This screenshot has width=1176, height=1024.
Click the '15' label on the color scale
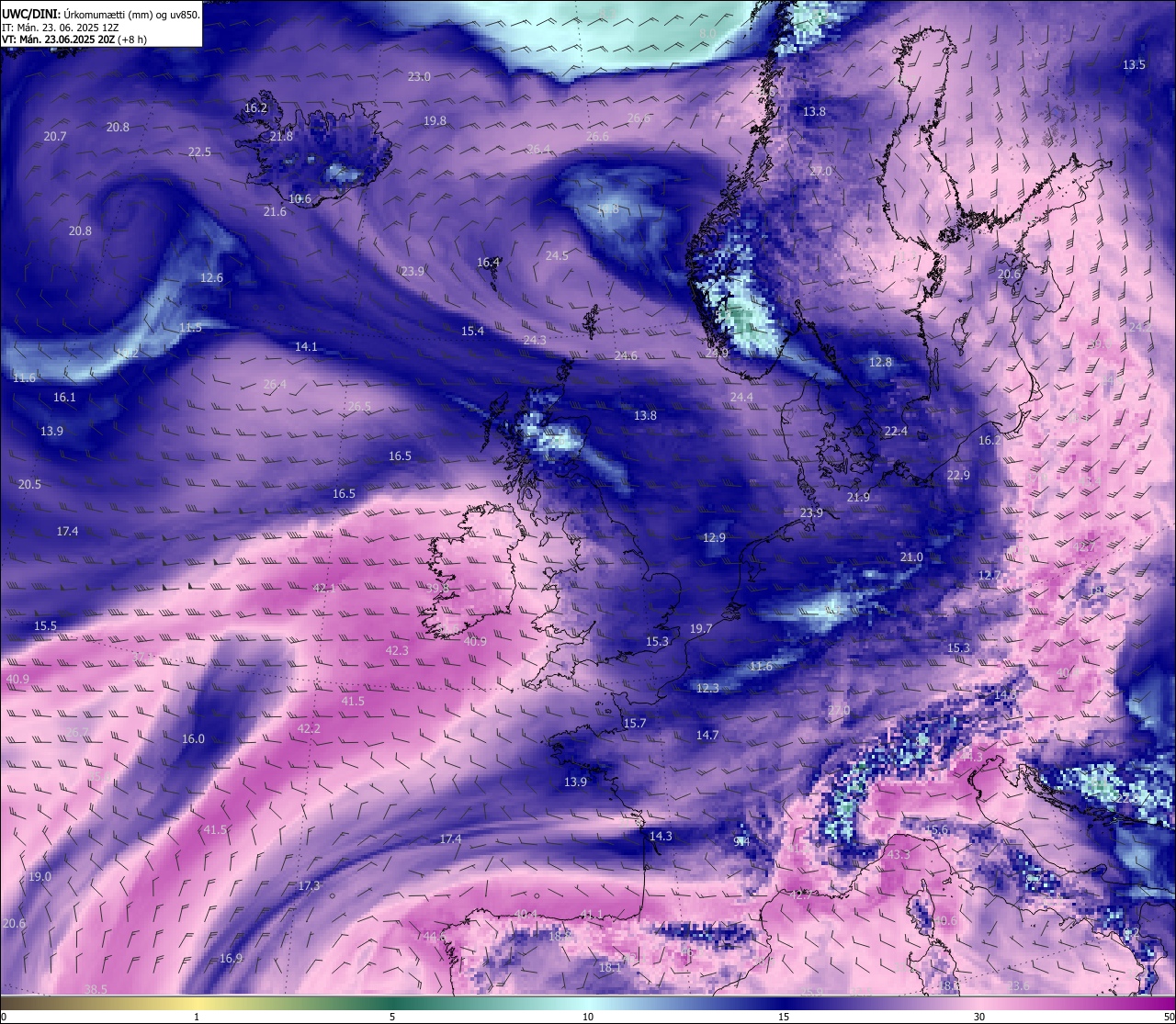[x=783, y=1017]
